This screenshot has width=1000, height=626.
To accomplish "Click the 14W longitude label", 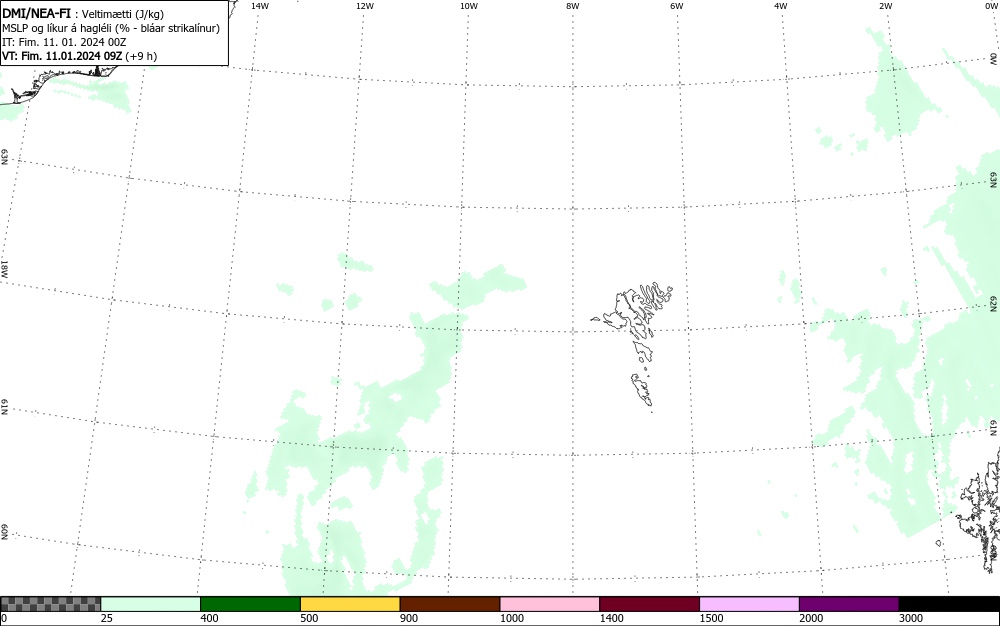I will 260,6.
